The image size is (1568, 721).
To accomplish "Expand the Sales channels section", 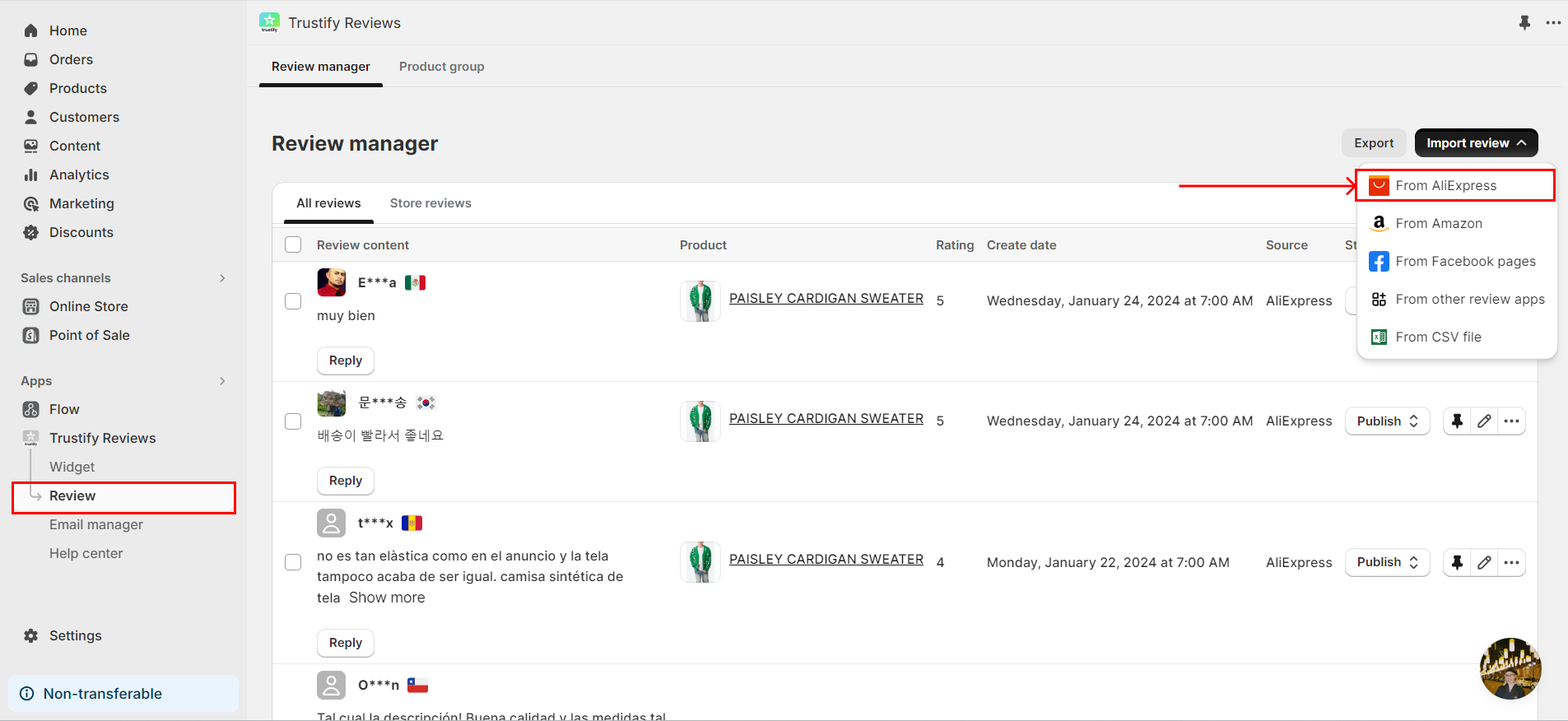I will point(222,278).
